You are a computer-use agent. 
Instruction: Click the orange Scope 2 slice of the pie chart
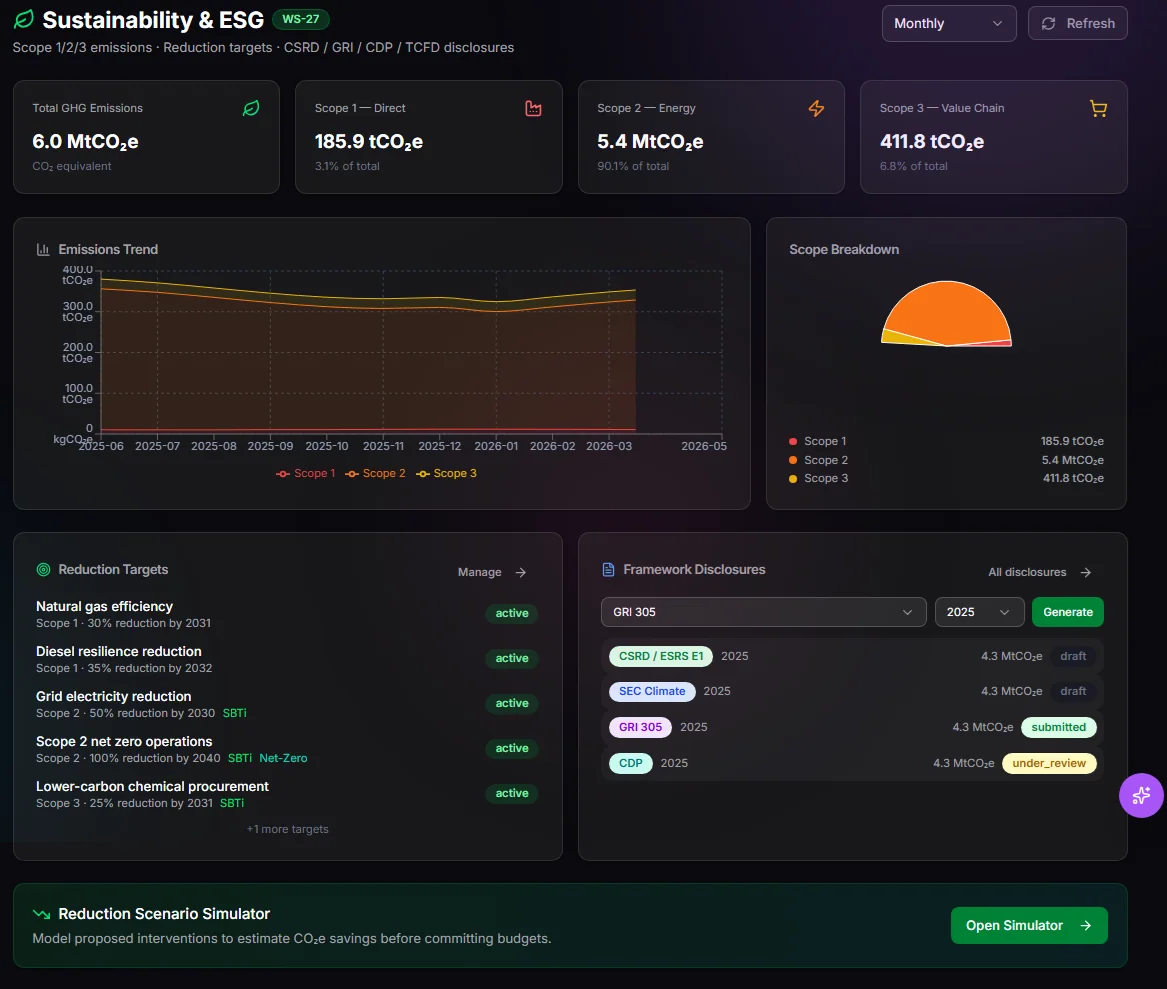[x=948, y=311]
